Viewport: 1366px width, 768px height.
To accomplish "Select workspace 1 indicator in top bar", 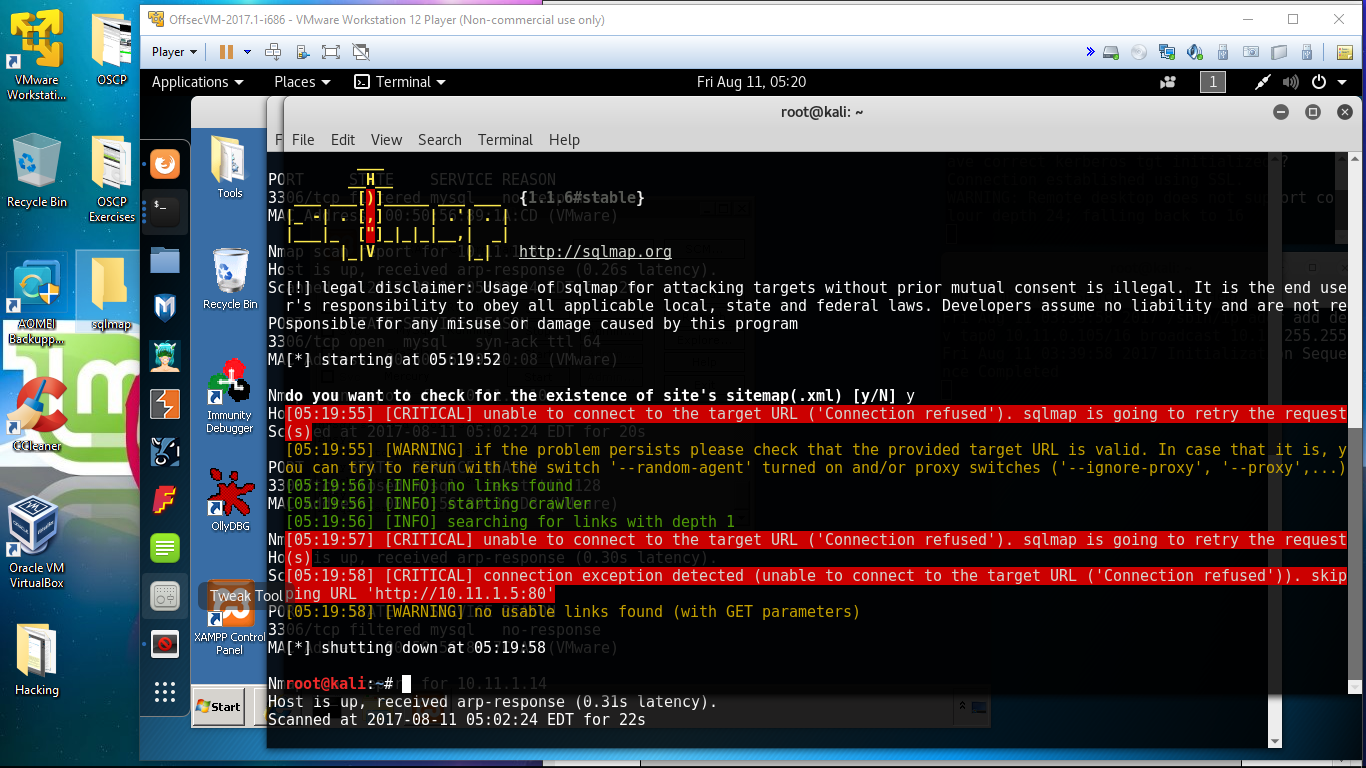I will pyautogui.click(x=1212, y=82).
